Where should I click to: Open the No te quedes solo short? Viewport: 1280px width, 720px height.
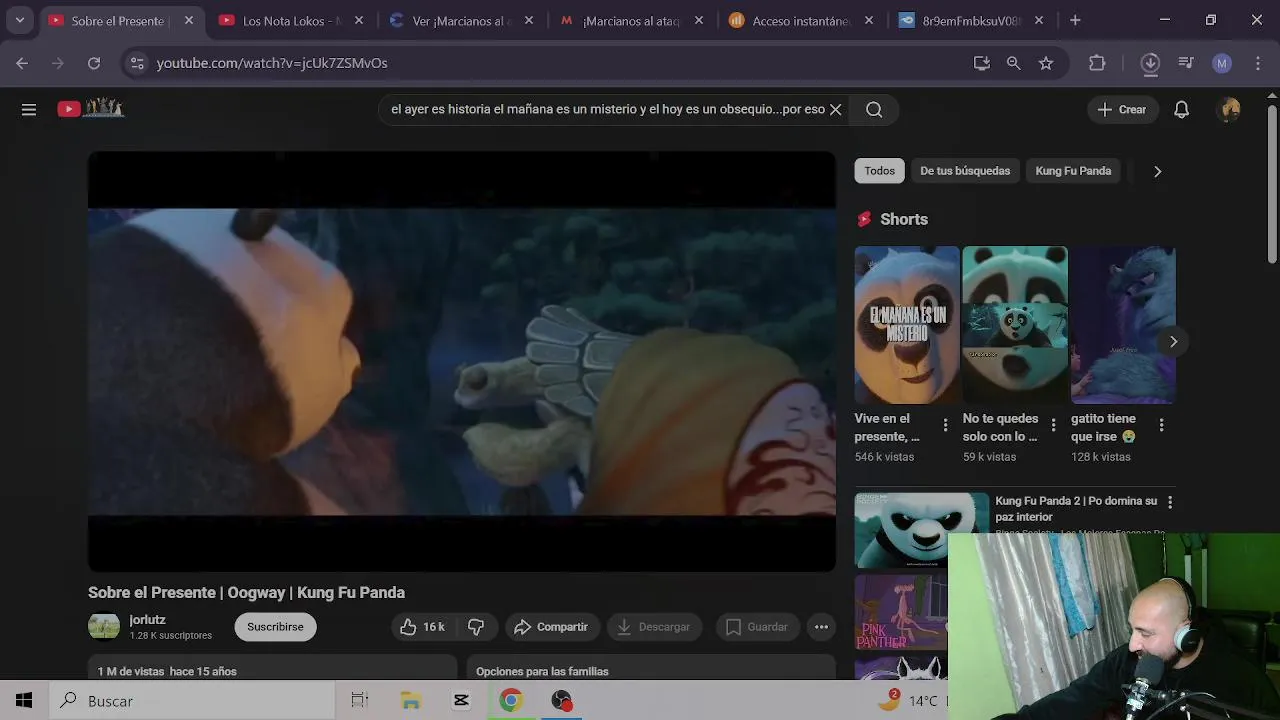1015,325
